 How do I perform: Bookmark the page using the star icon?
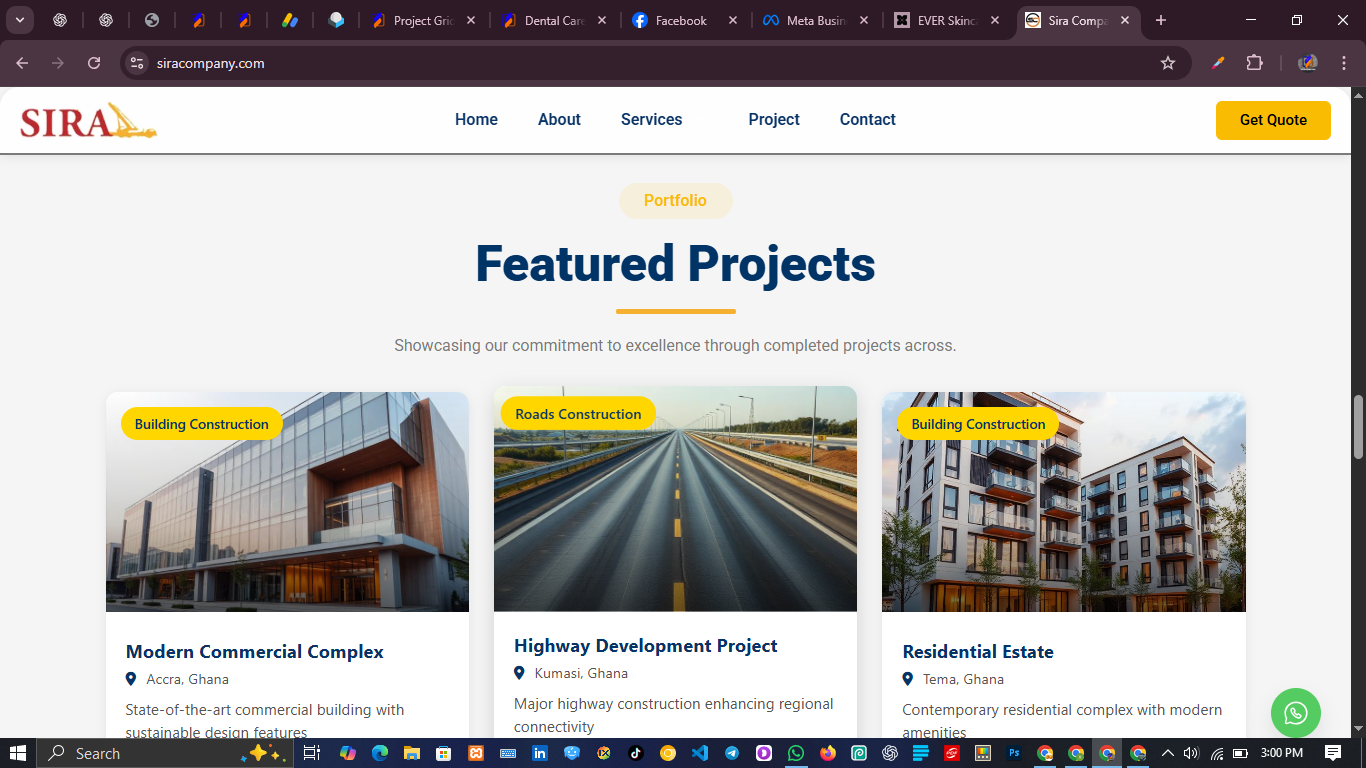1168,62
